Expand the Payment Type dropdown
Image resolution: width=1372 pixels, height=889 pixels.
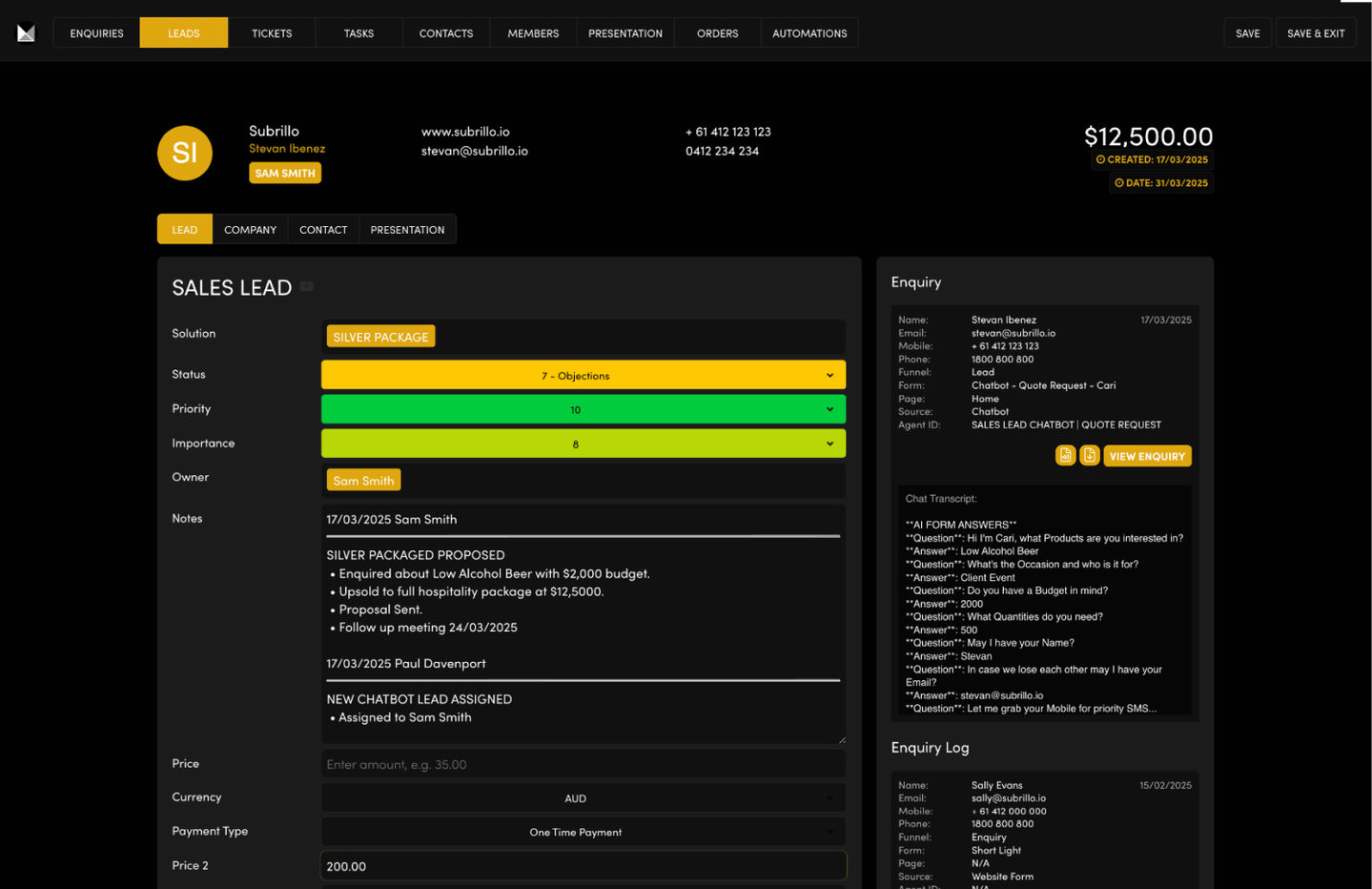tap(583, 833)
